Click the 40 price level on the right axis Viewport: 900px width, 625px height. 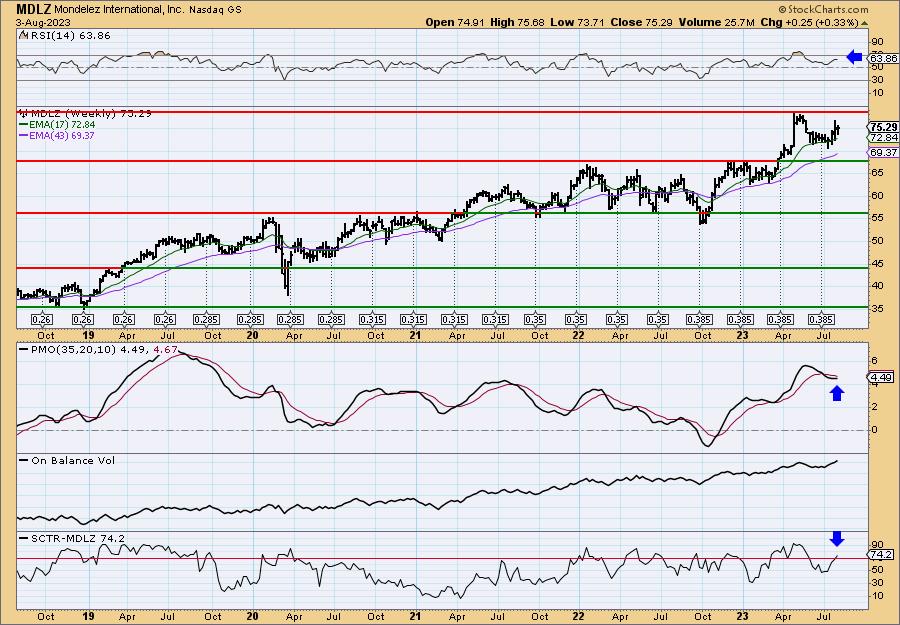coord(876,286)
